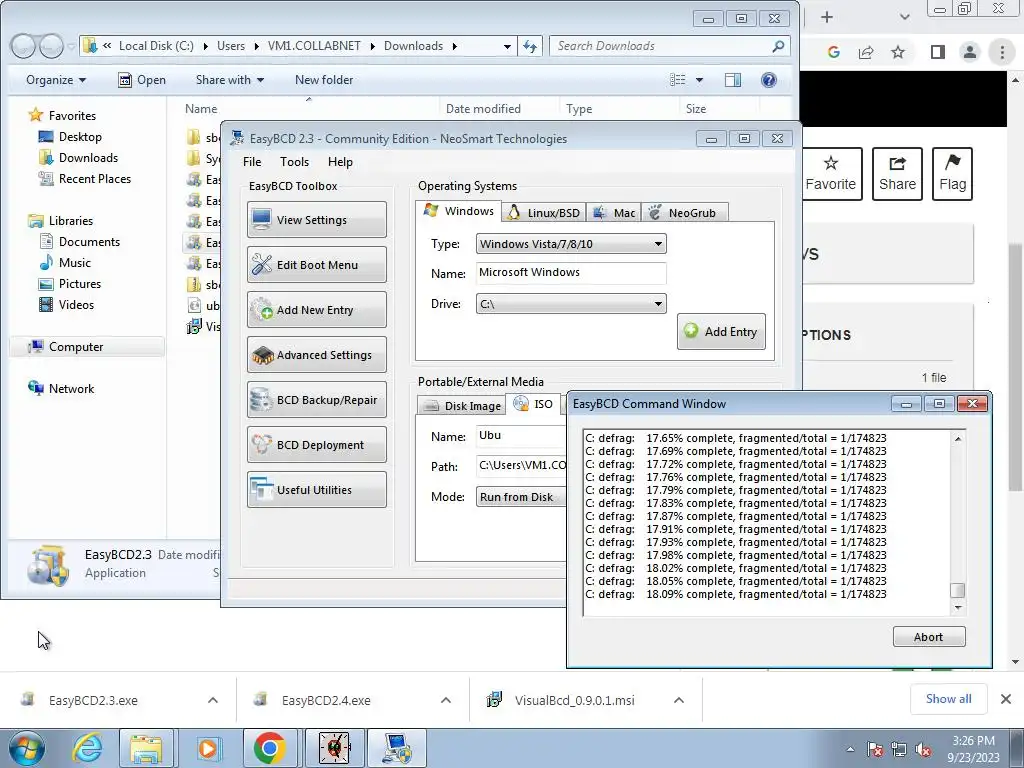Click Show all downloads

click(948, 699)
